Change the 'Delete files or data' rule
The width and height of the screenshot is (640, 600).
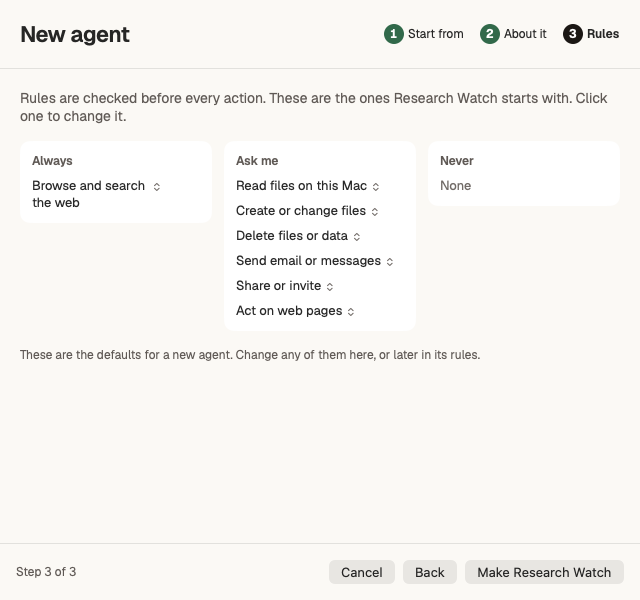298,236
